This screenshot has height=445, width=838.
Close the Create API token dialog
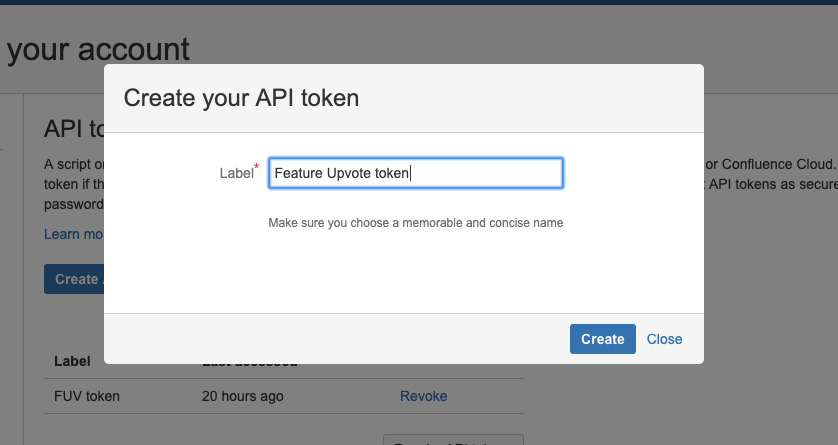click(664, 339)
